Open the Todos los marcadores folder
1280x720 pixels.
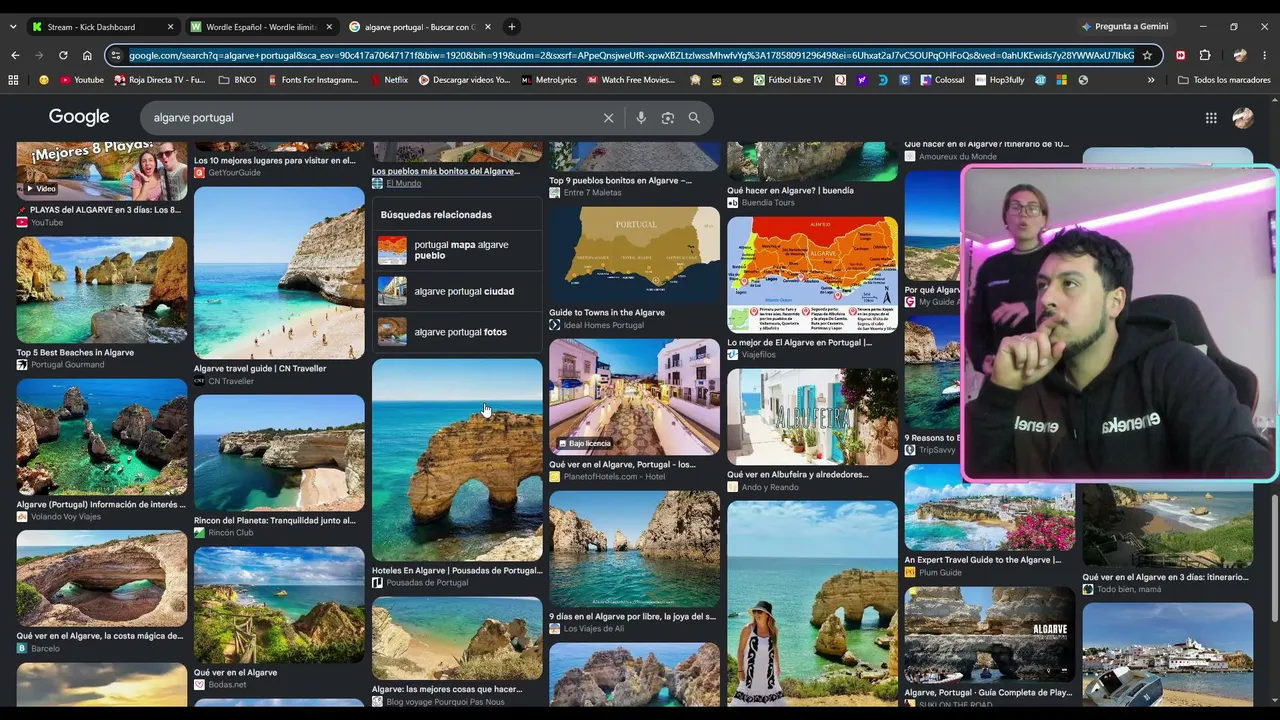(x=1224, y=80)
